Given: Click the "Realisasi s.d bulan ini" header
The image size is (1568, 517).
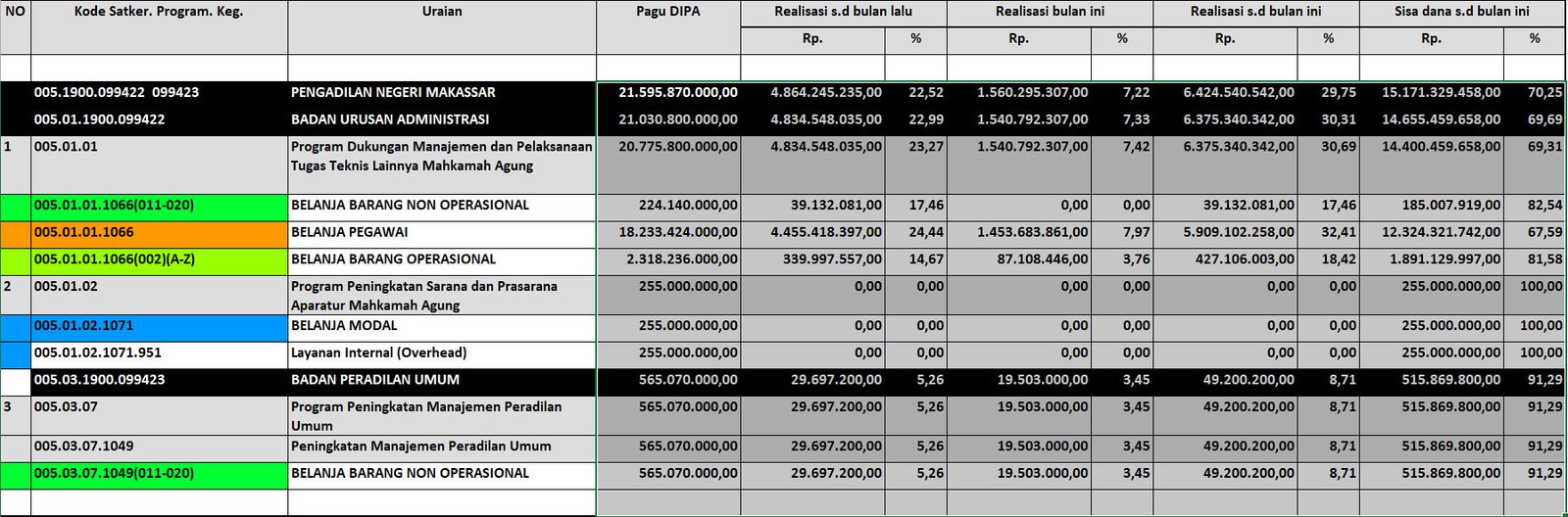Looking at the screenshot, I should pos(1255,12).
